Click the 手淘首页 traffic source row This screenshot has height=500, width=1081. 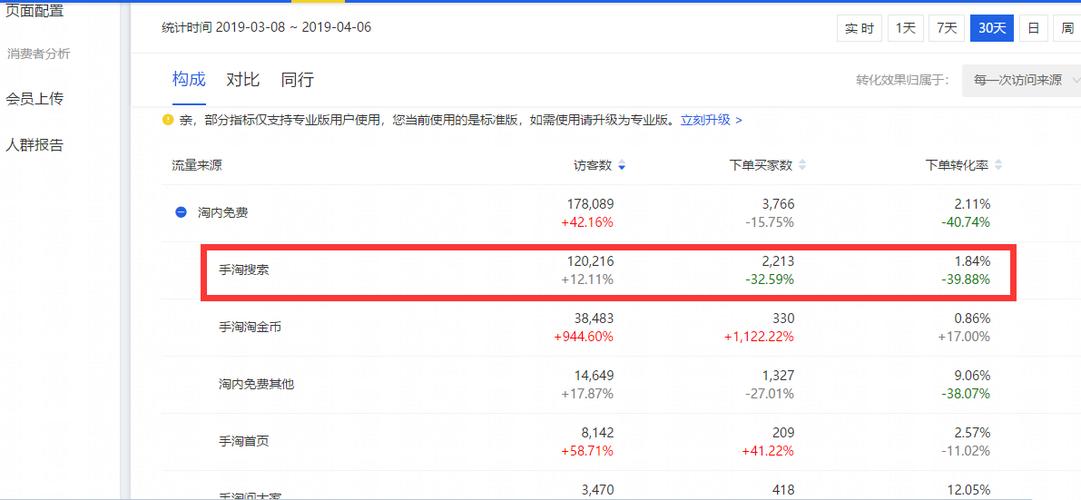pyautogui.click(x=244, y=441)
